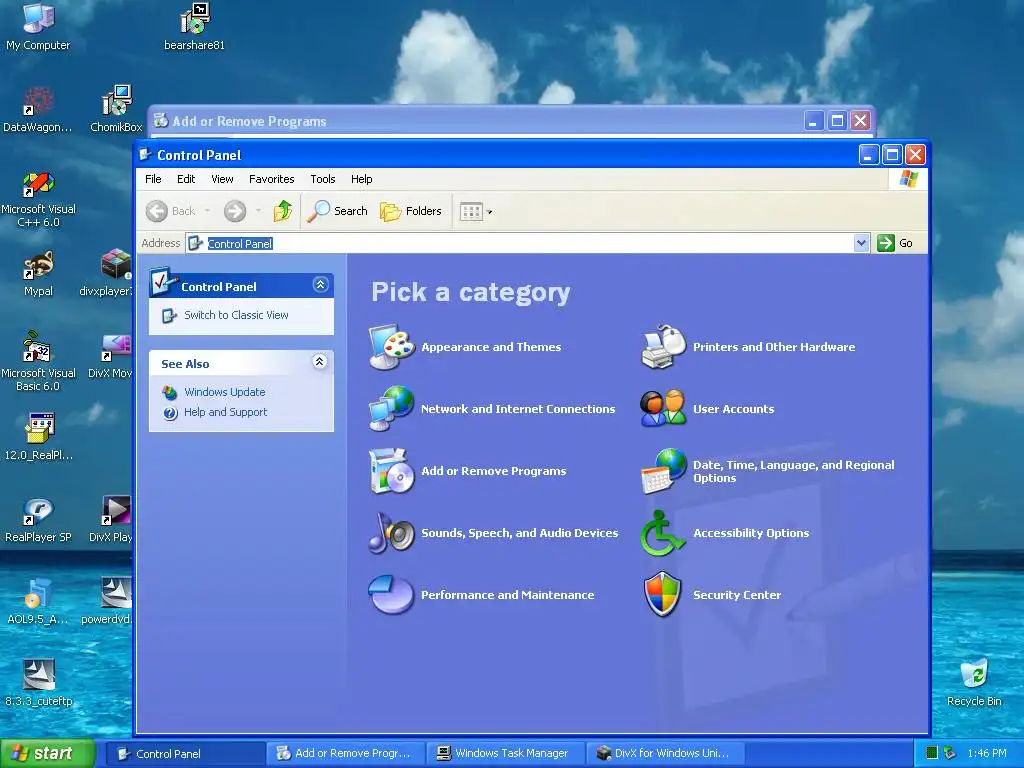Switch to Windows Task Manager taskbar button
Screen dimensions: 1024x768
click(505, 753)
